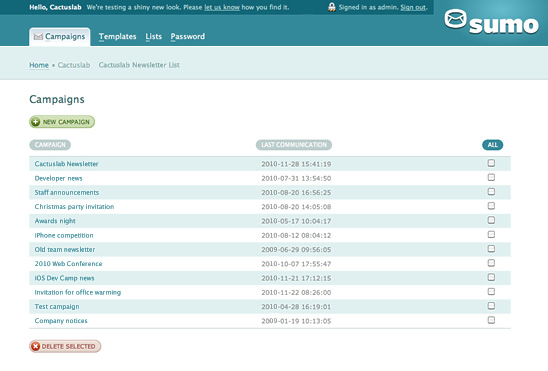Click date 2010-07-31 13:54:50
Screen dimensions: 548x371
pyautogui.click(x=296, y=179)
